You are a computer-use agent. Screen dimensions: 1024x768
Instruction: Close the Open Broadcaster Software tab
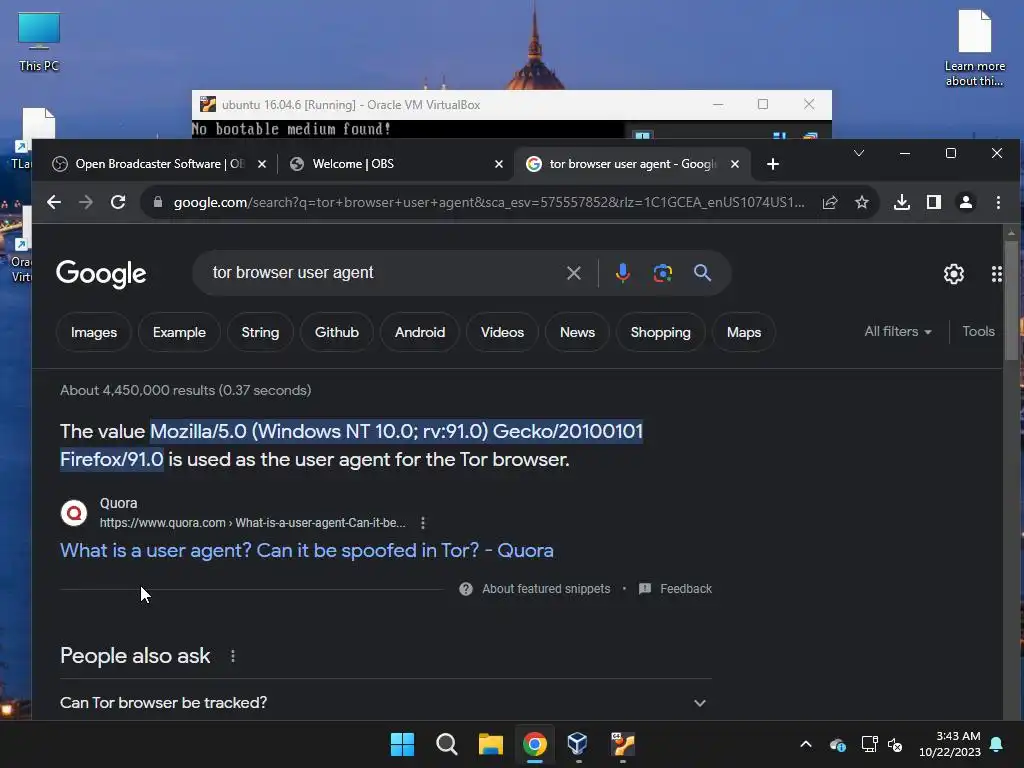click(x=262, y=164)
